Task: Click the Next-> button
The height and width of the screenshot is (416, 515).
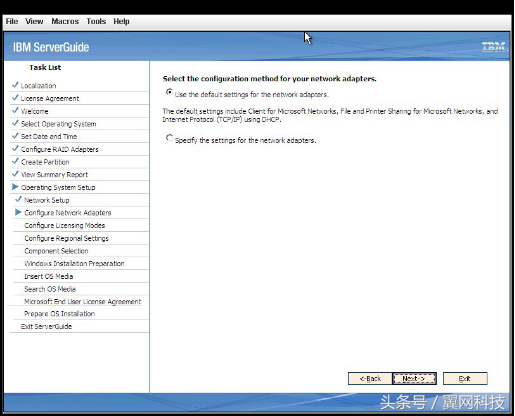Action: point(414,379)
